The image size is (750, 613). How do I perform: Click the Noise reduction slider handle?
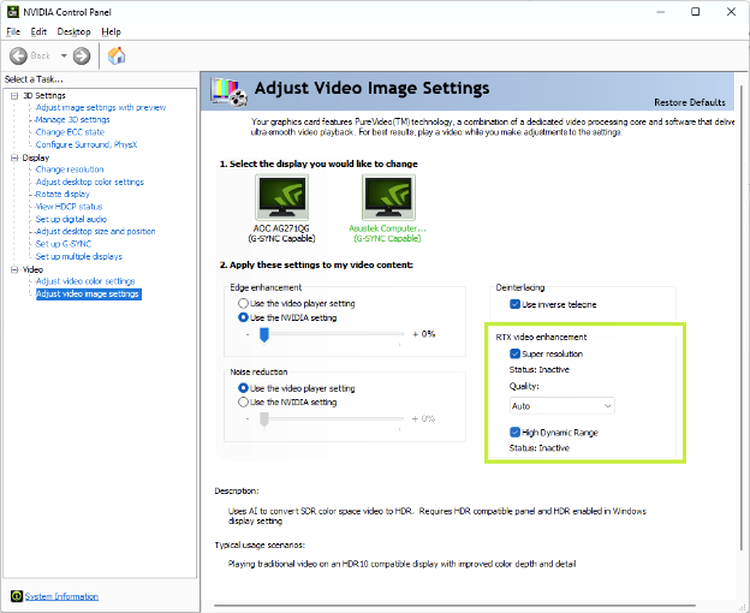click(264, 420)
